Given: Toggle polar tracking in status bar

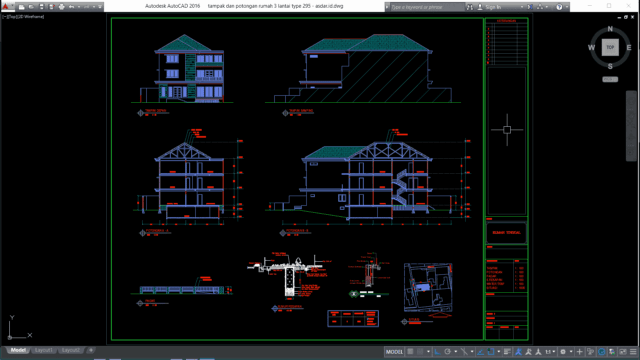Looking at the screenshot, I should (447, 352).
